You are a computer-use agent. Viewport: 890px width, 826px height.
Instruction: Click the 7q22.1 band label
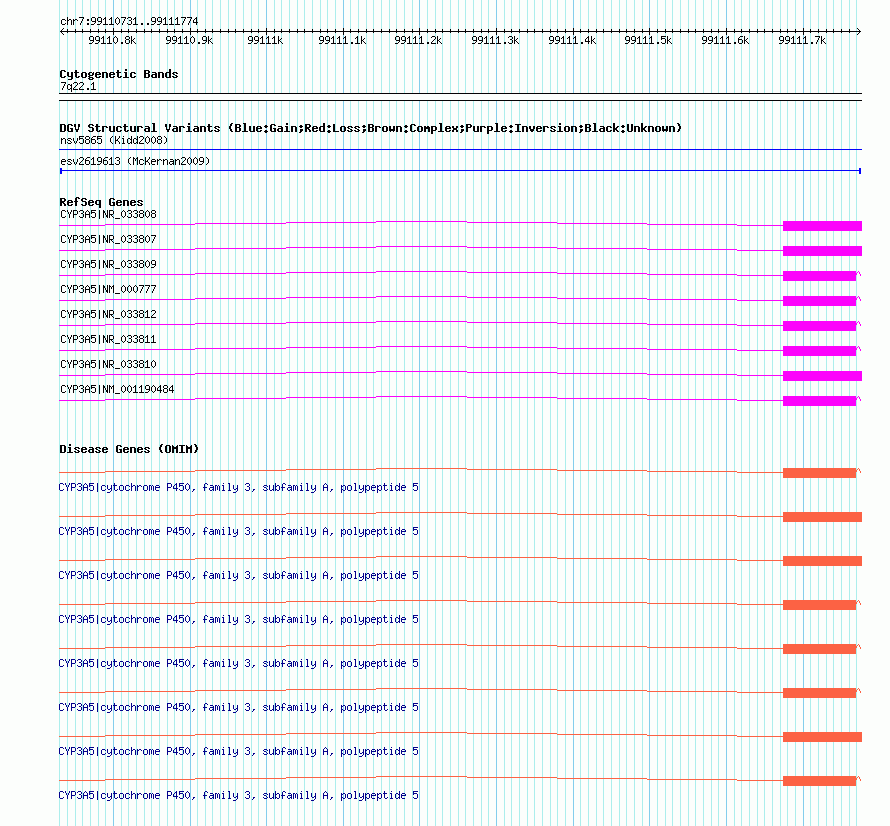pyautogui.click(x=78, y=86)
